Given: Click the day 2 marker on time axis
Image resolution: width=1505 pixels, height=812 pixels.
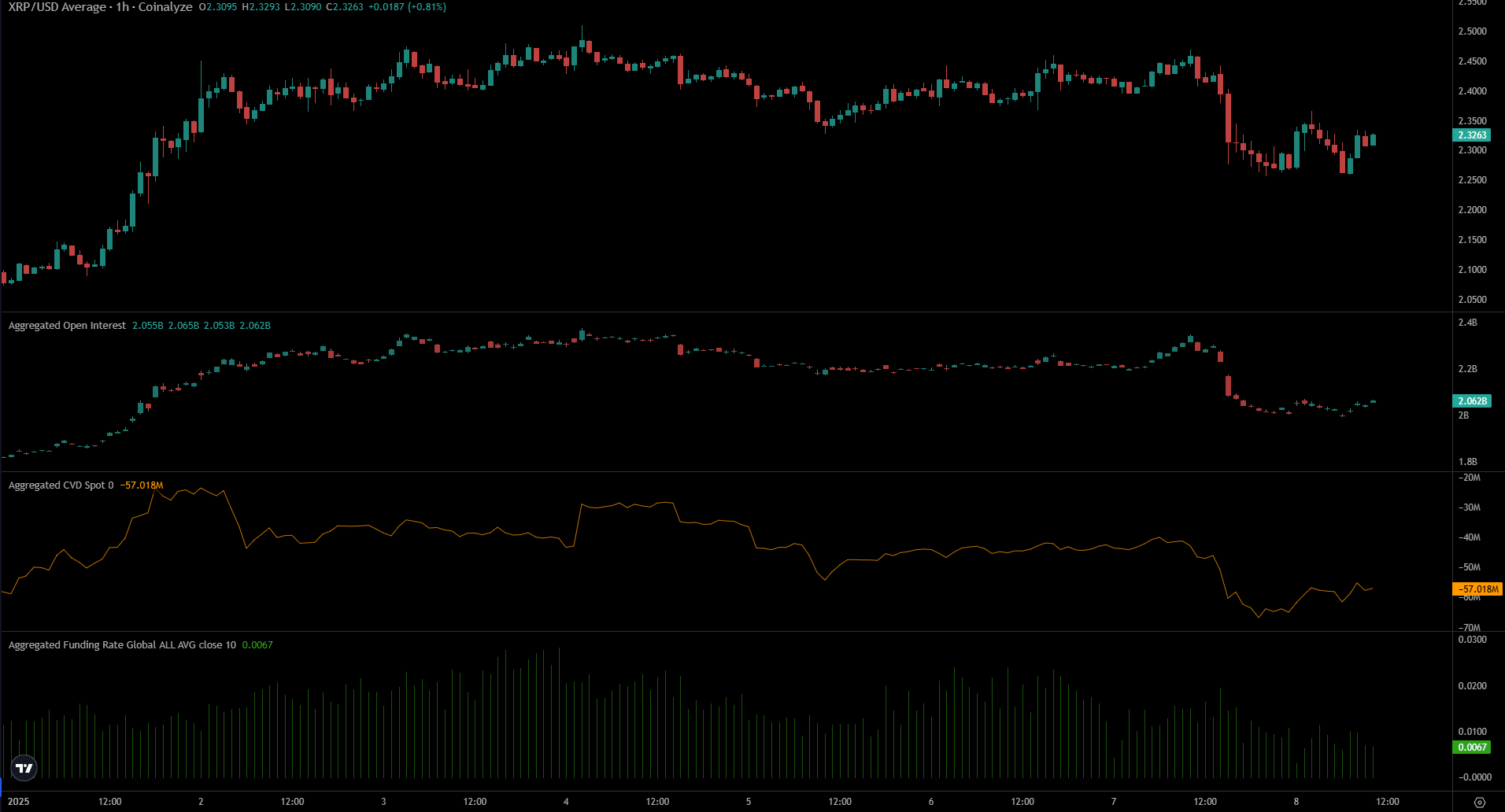Looking at the screenshot, I should [x=201, y=802].
